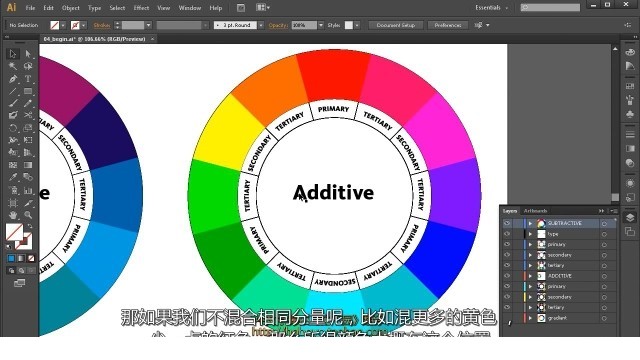Open the Opacity dropdown arrow
This screenshot has height=360, width=640.
[x=321, y=25]
